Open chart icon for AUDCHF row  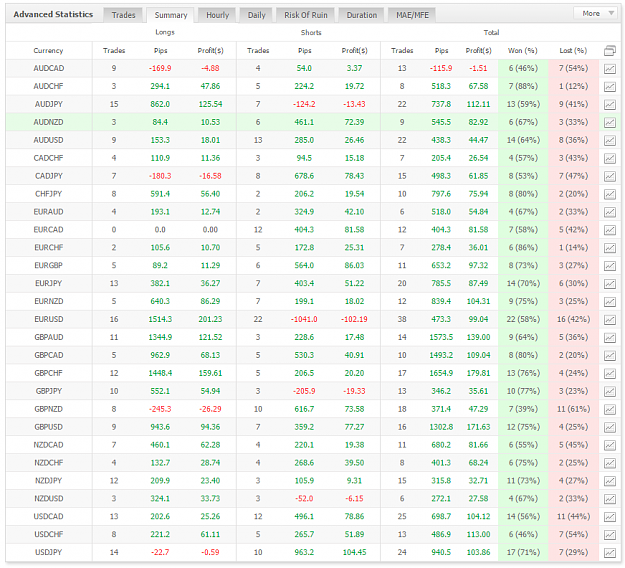pos(609,86)
